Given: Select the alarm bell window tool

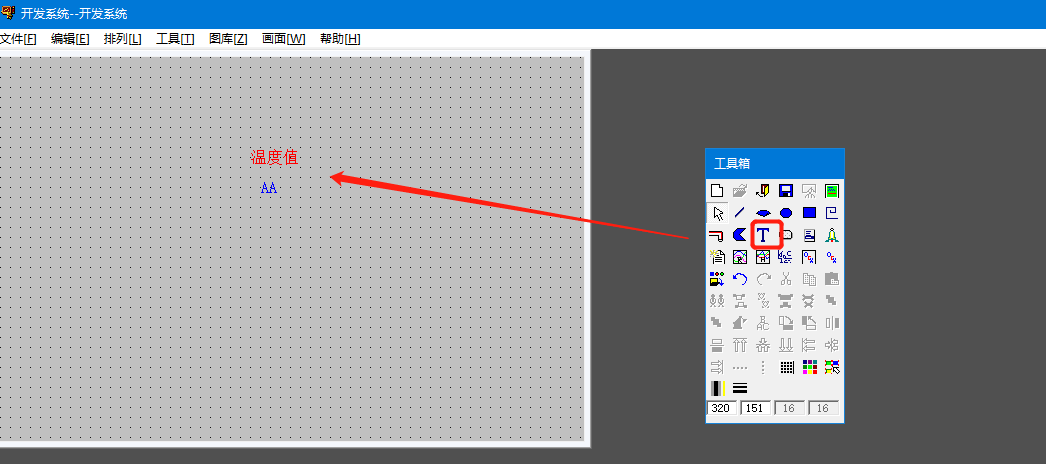Looking at the screenshot, I should click(x=831, y=235).
